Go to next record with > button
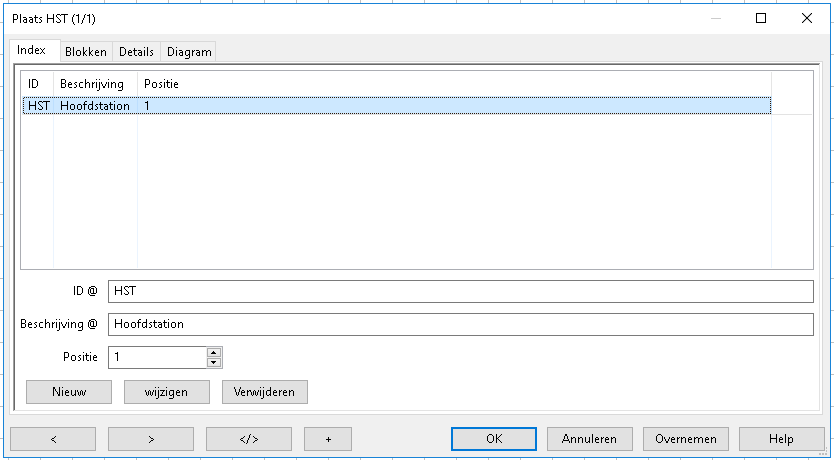Screen dimensions: 834x460 click(151, 439)
